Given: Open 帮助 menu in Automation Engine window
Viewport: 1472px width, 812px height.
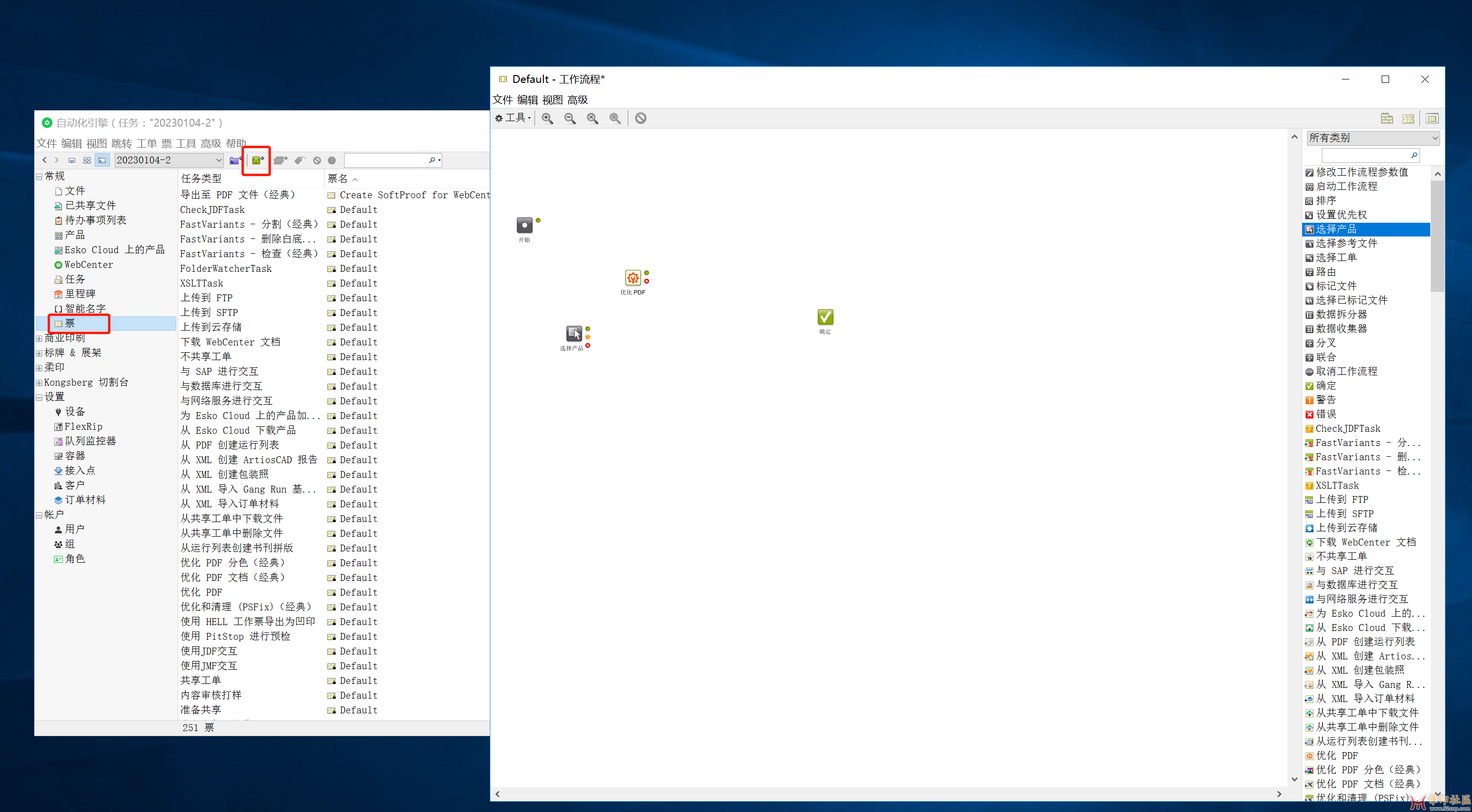Looking at the screenshot, I should pyautogui.click(x=236, y=143).
